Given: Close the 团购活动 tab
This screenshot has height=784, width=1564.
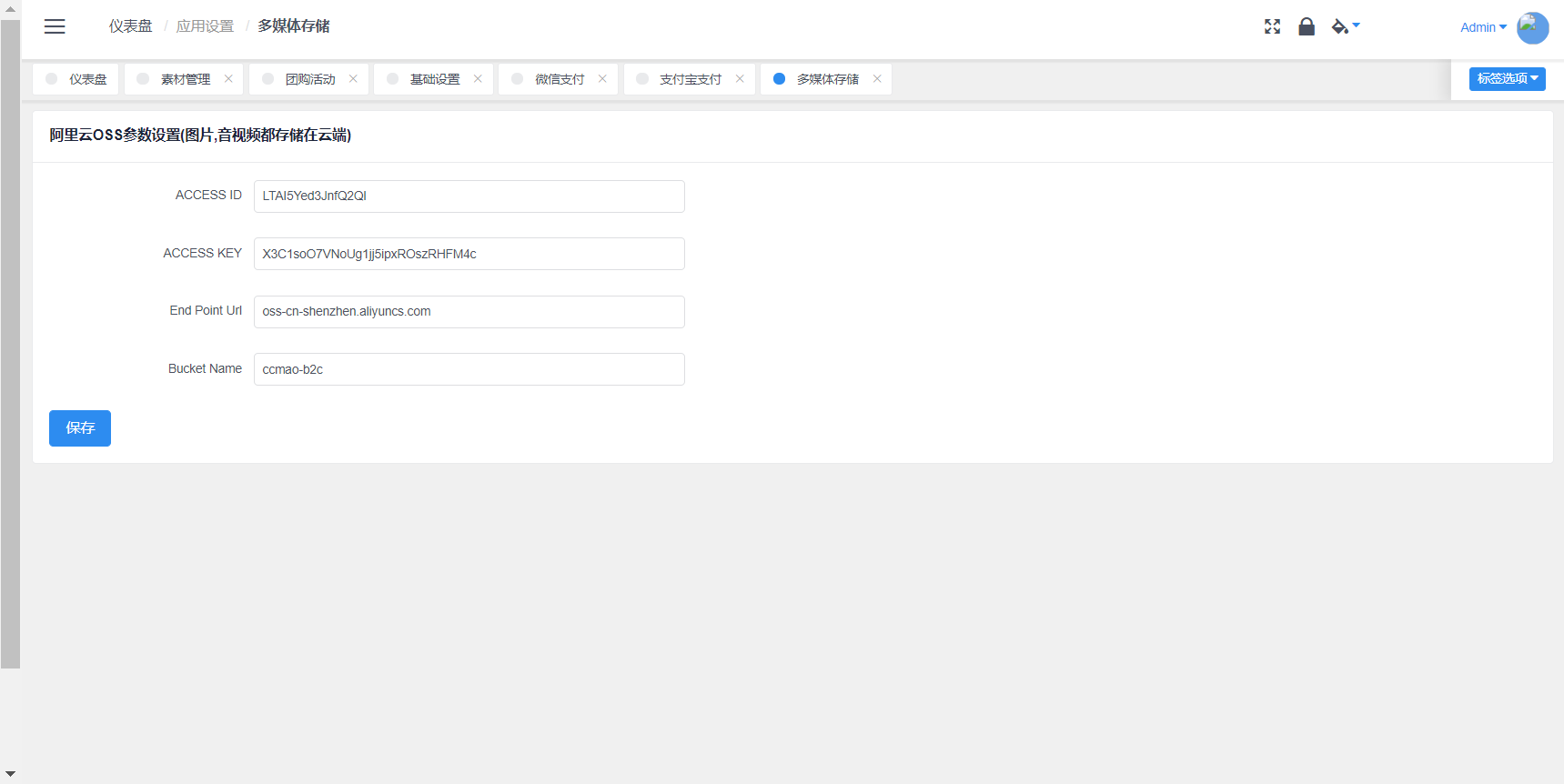Looking at the screenshot, I should (353, 79).
